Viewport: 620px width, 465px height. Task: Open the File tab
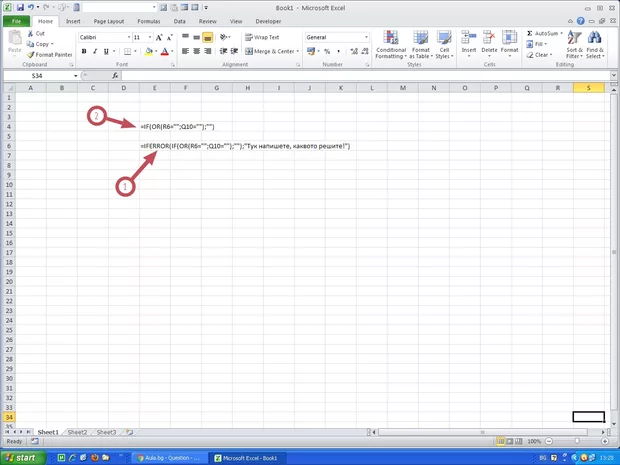click(16, 21)
